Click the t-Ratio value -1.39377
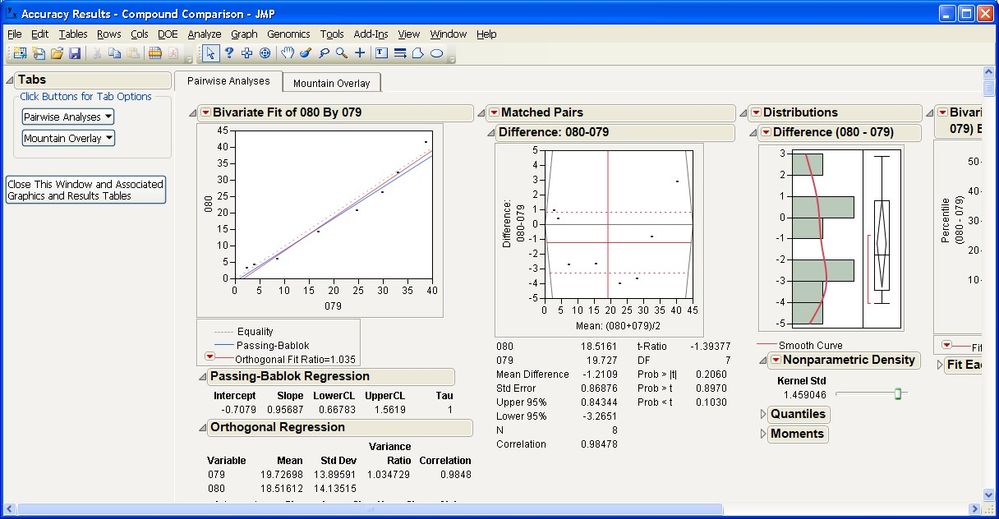This screenshot has height=519, width=999. pos(710,346)
